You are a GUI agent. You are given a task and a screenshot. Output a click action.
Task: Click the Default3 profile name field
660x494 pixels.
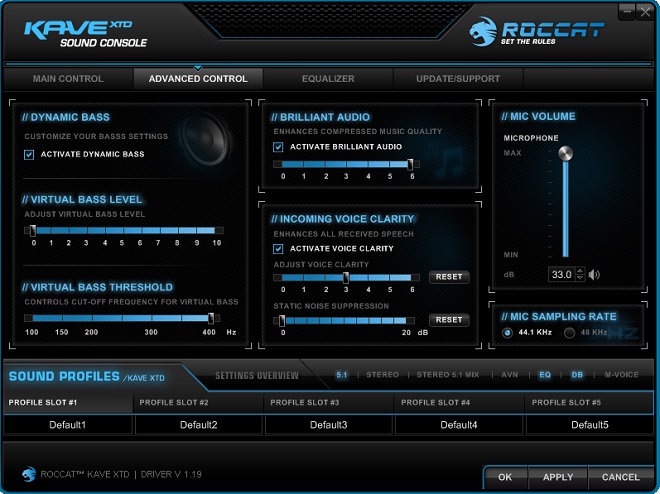click(329, 425)
